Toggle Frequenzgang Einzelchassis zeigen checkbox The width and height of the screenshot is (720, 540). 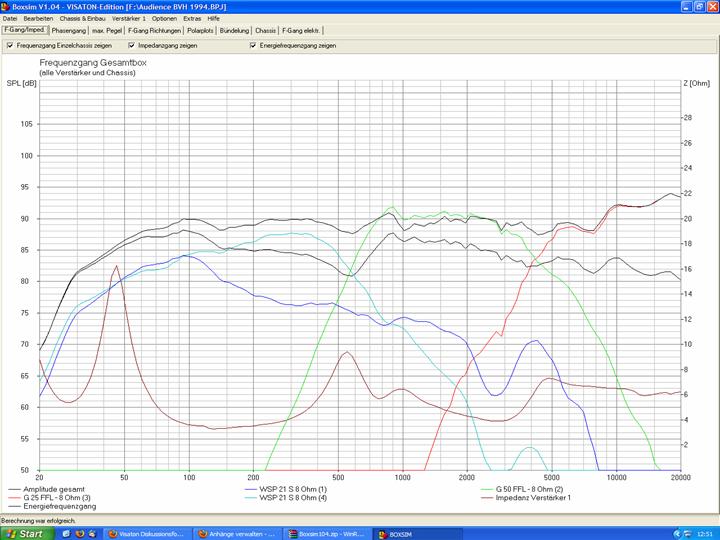tap(10, 45)
